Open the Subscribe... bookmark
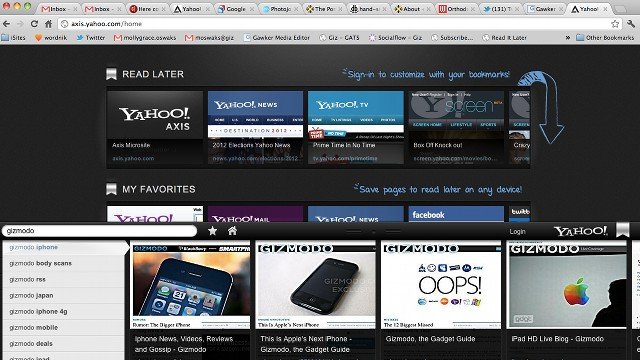Viewport: 640px width, 360px height. coord(452,38)
